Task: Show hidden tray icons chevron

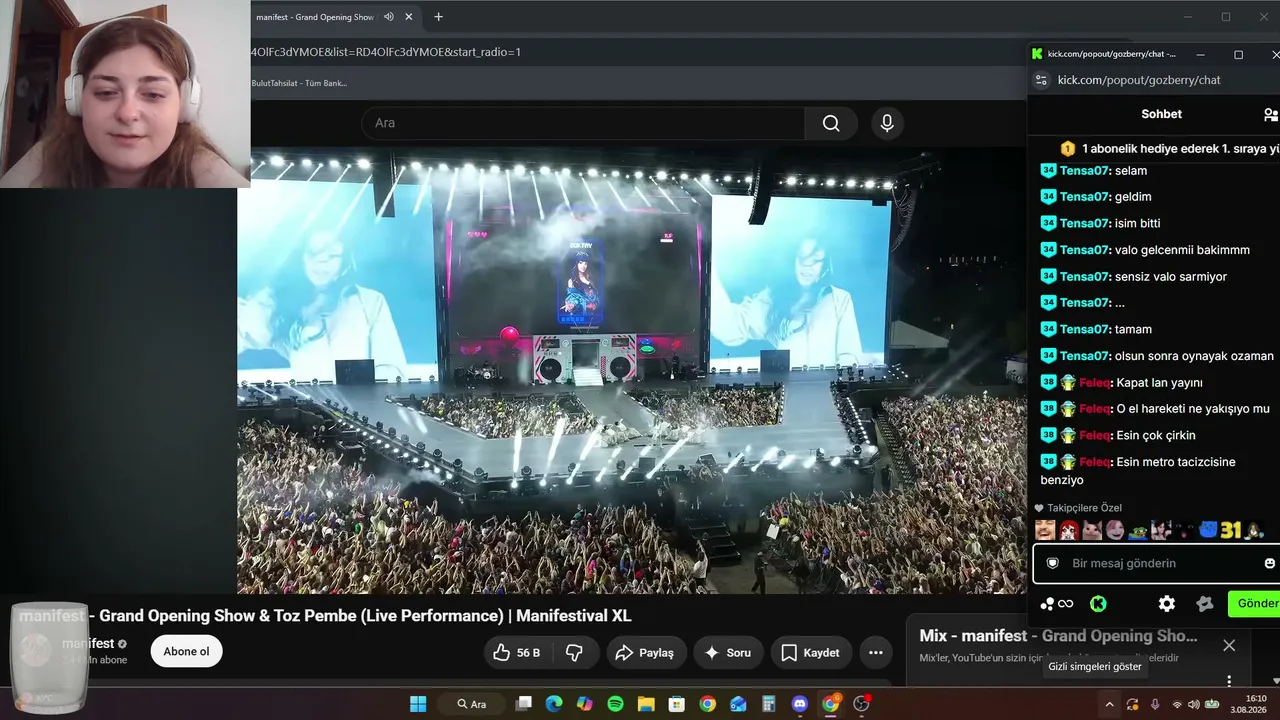Action: (x=1108, y=704)
